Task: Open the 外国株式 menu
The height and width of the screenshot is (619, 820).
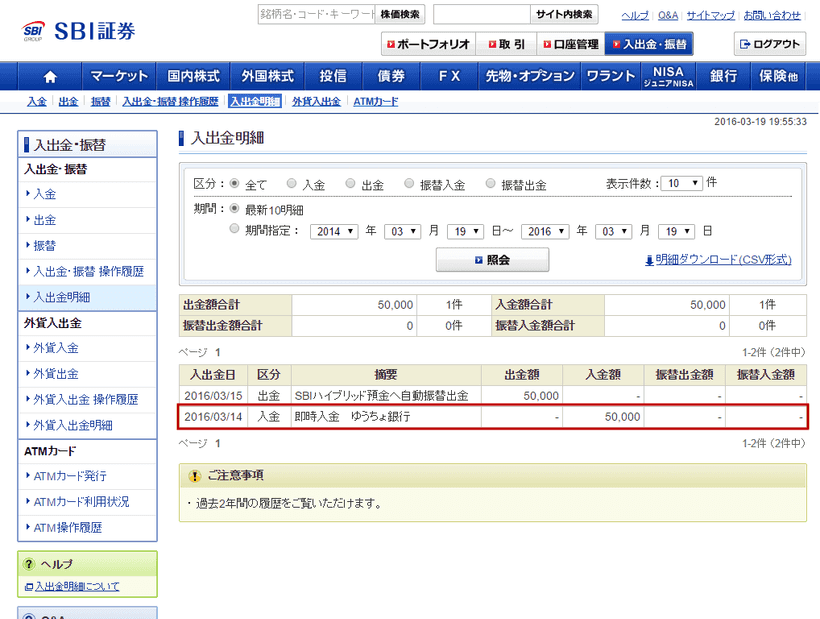Action: 267,75
